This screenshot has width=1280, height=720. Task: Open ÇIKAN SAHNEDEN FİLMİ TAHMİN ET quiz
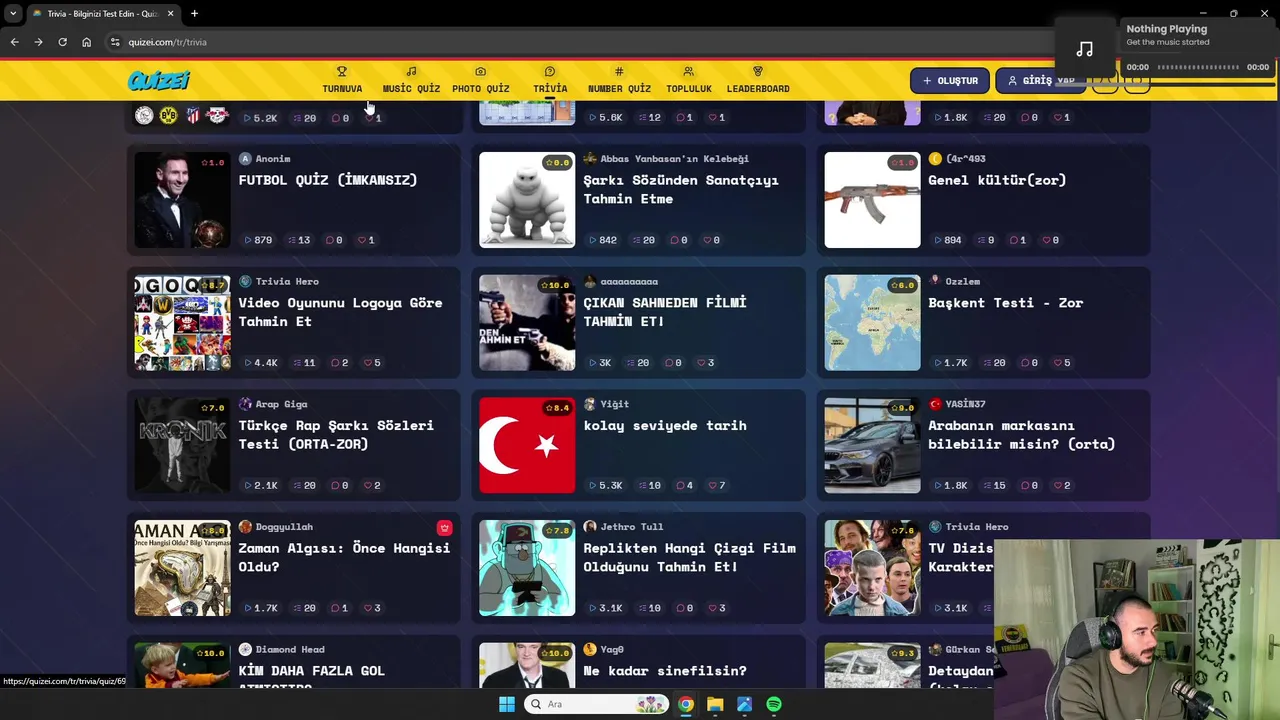(x=664, y=312)
